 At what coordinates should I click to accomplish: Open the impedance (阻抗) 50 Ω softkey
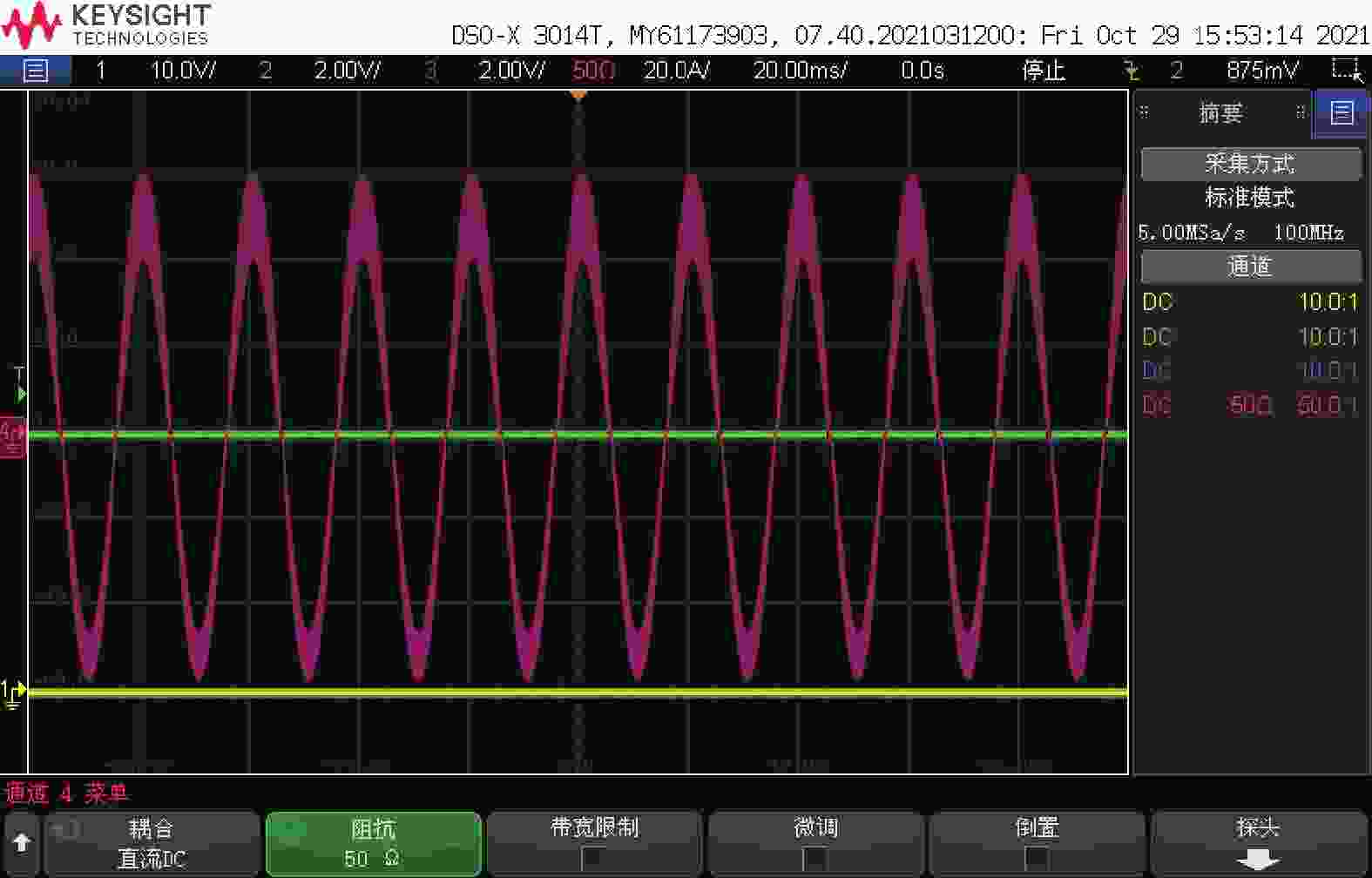coord(373,843)
